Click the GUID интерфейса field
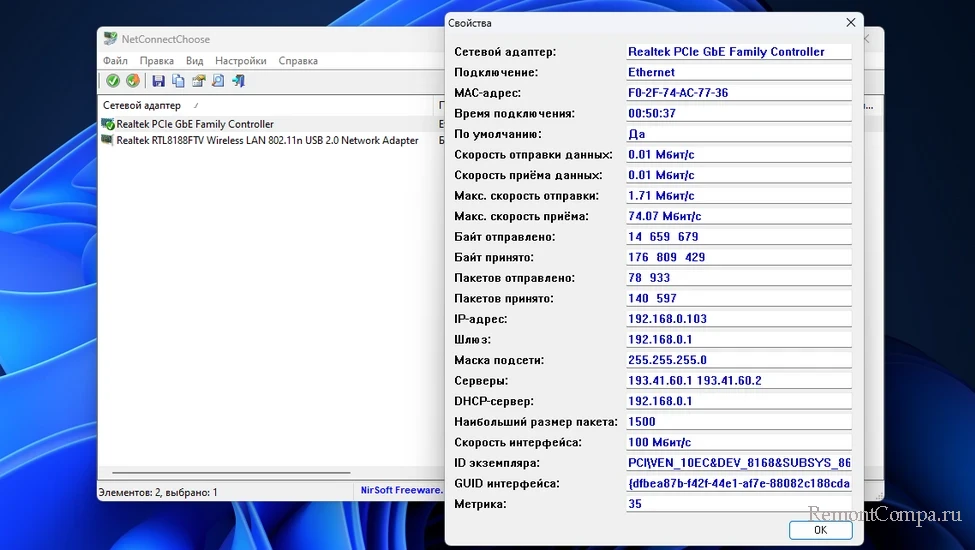 click(x=739, y=483)
